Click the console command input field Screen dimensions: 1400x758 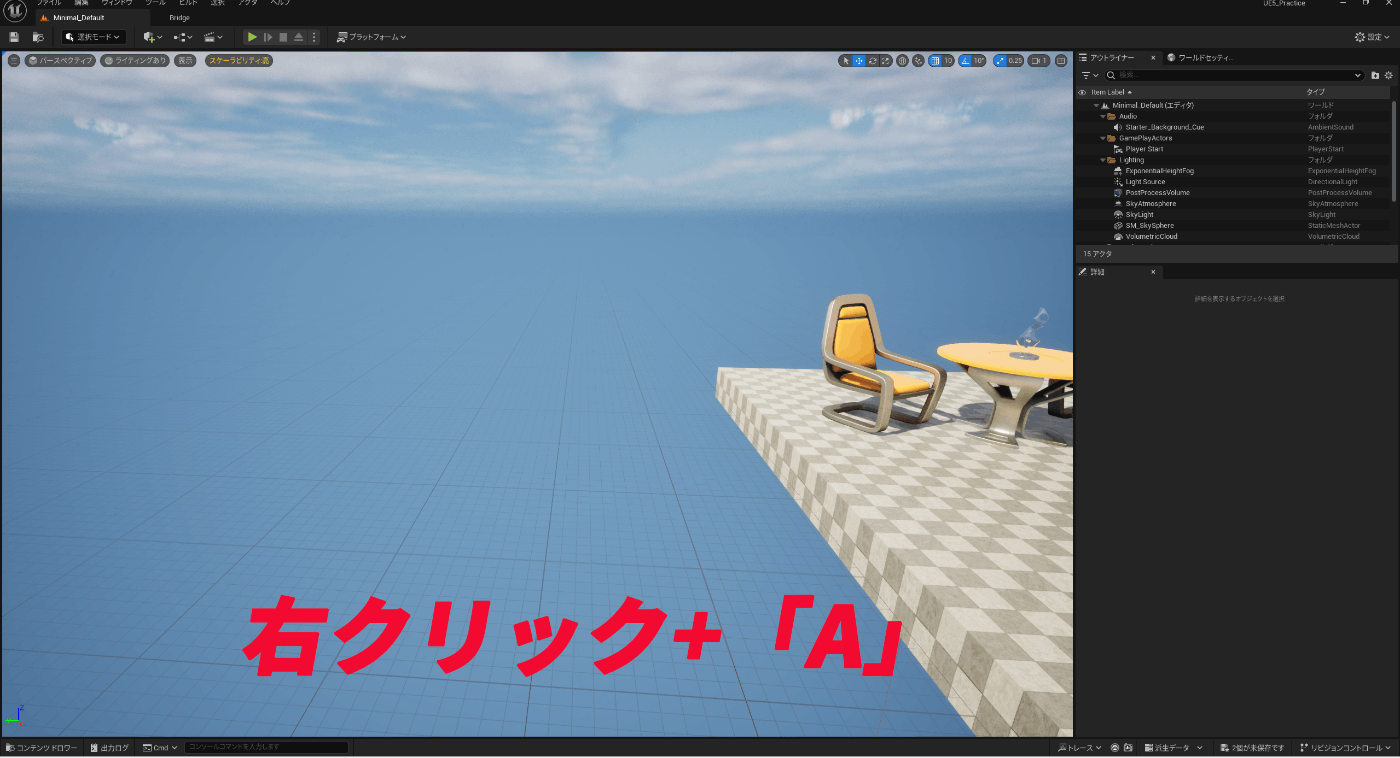(x=267, y=747)
